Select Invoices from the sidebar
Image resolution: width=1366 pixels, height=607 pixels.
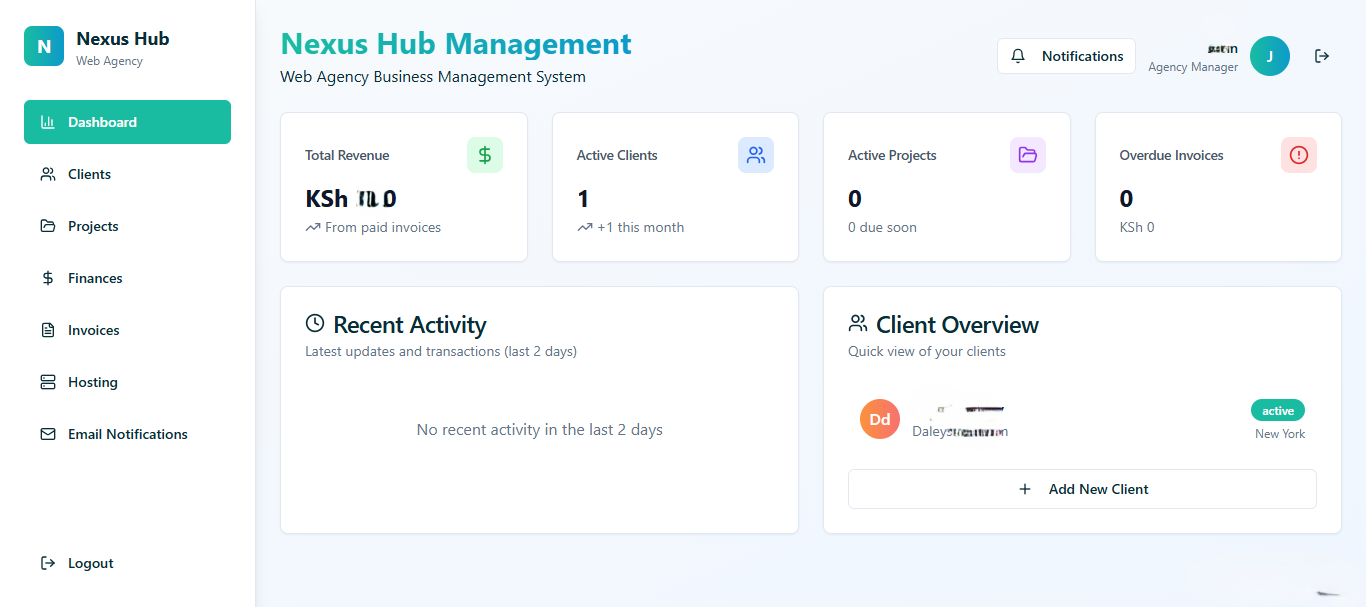pyautogui.click(x=93, y=330)
